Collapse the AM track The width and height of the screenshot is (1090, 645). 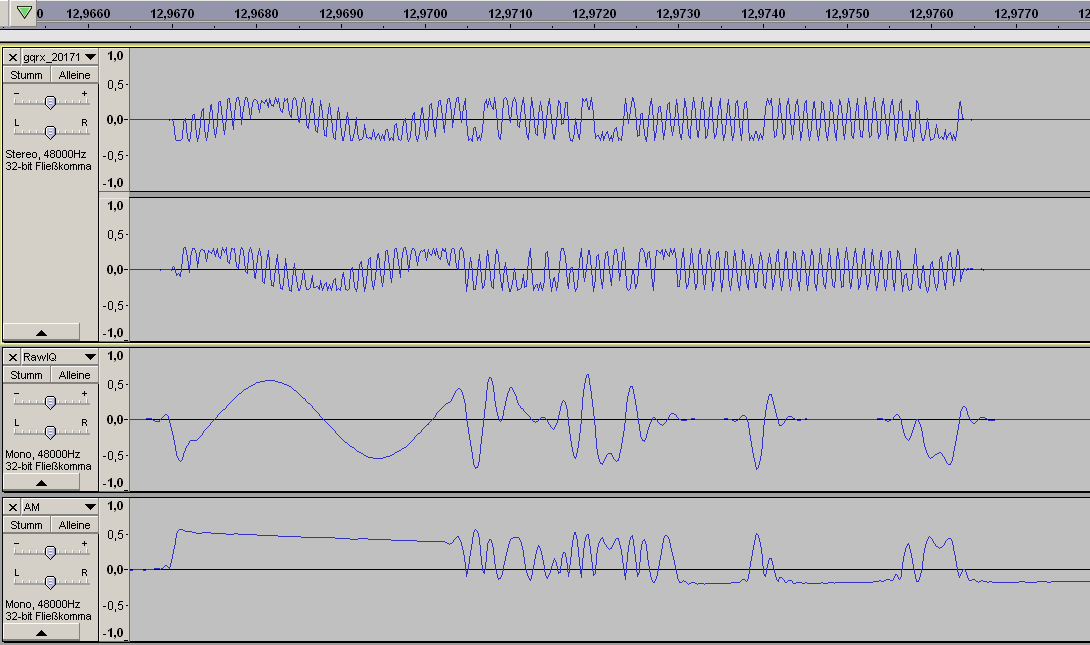click(41, 632)
